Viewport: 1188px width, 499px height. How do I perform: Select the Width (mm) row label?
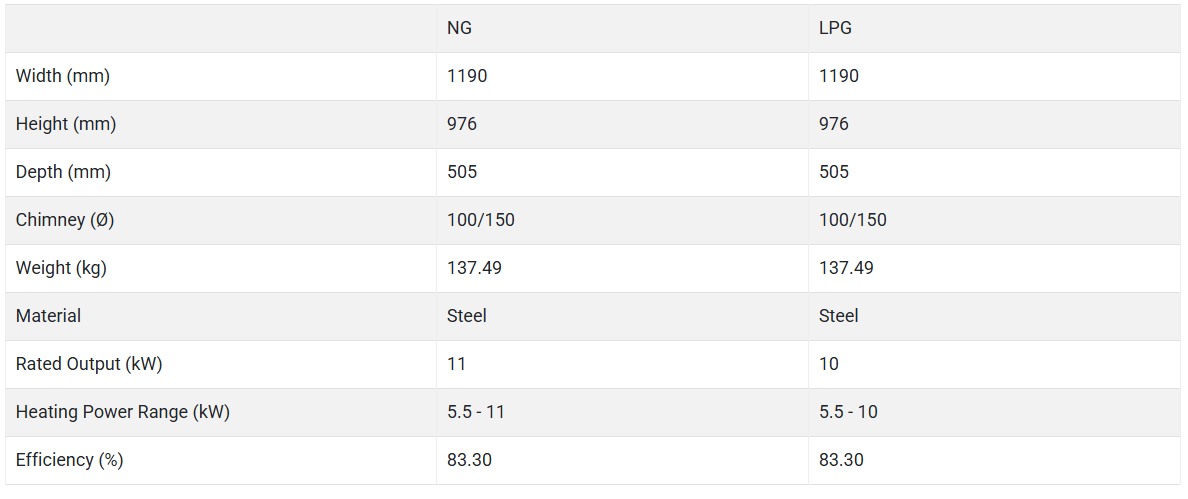coord(63,76)
